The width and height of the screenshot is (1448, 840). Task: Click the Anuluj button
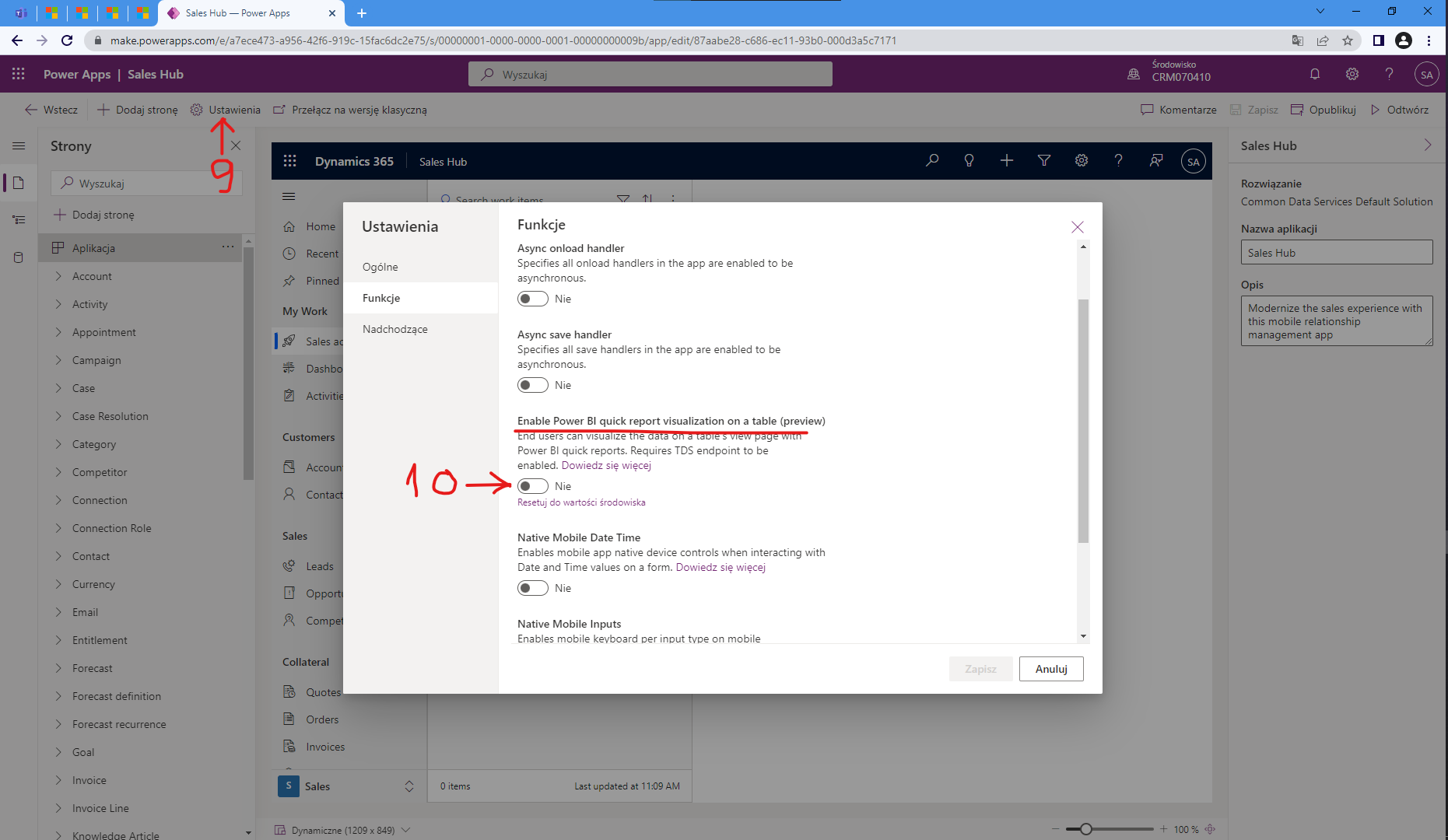[1051, 669]
